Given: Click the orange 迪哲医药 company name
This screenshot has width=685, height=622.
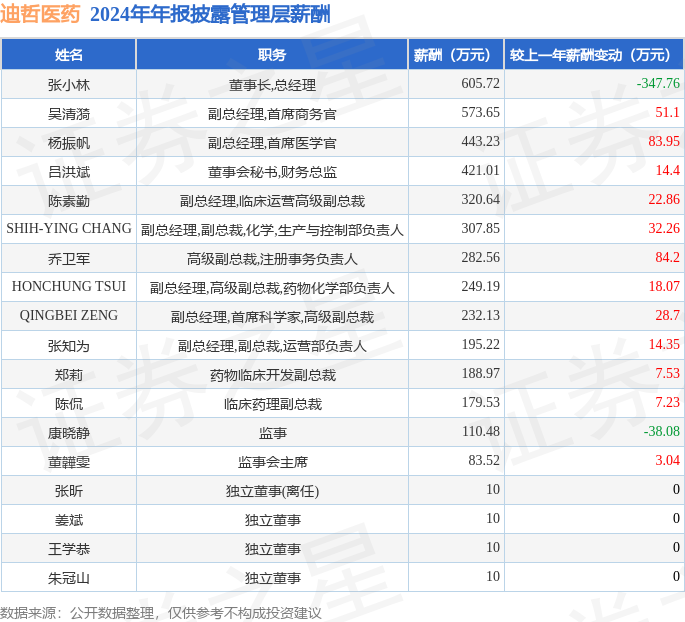Looking at the screenshot, I should click(40, 14).
